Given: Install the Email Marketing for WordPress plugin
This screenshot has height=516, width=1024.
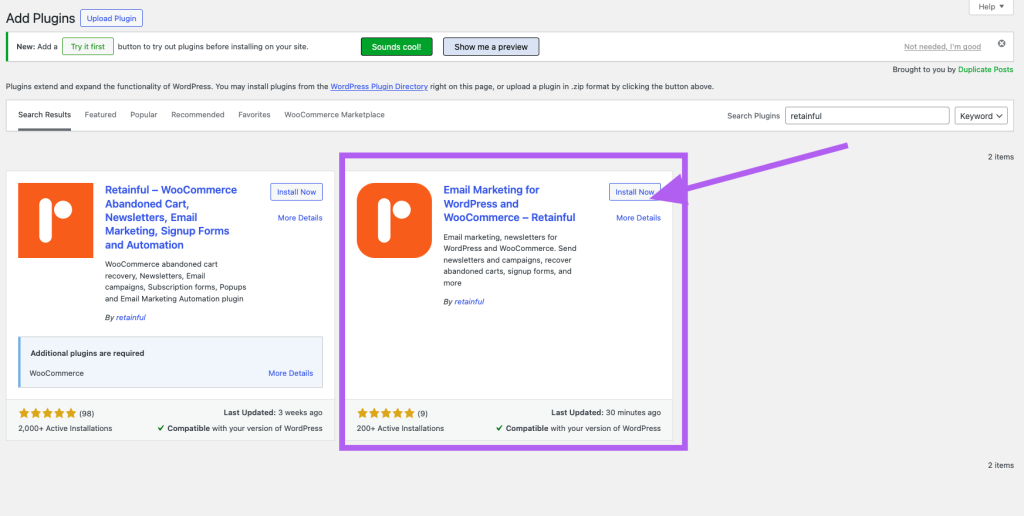Looking at the screenshot, I should click(x=634, y=192).
